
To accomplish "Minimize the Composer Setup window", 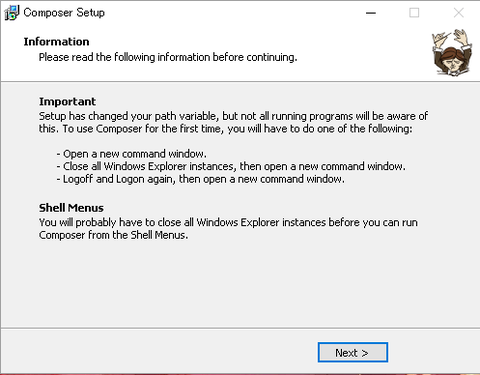I will (371, 13).
